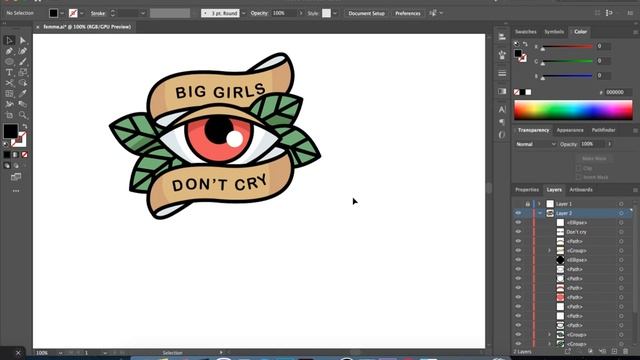Image resolution: width=640 pixels, height=360 pixels.
Task: Open the Color panel options menu
Action: click(x=635, y=32)
